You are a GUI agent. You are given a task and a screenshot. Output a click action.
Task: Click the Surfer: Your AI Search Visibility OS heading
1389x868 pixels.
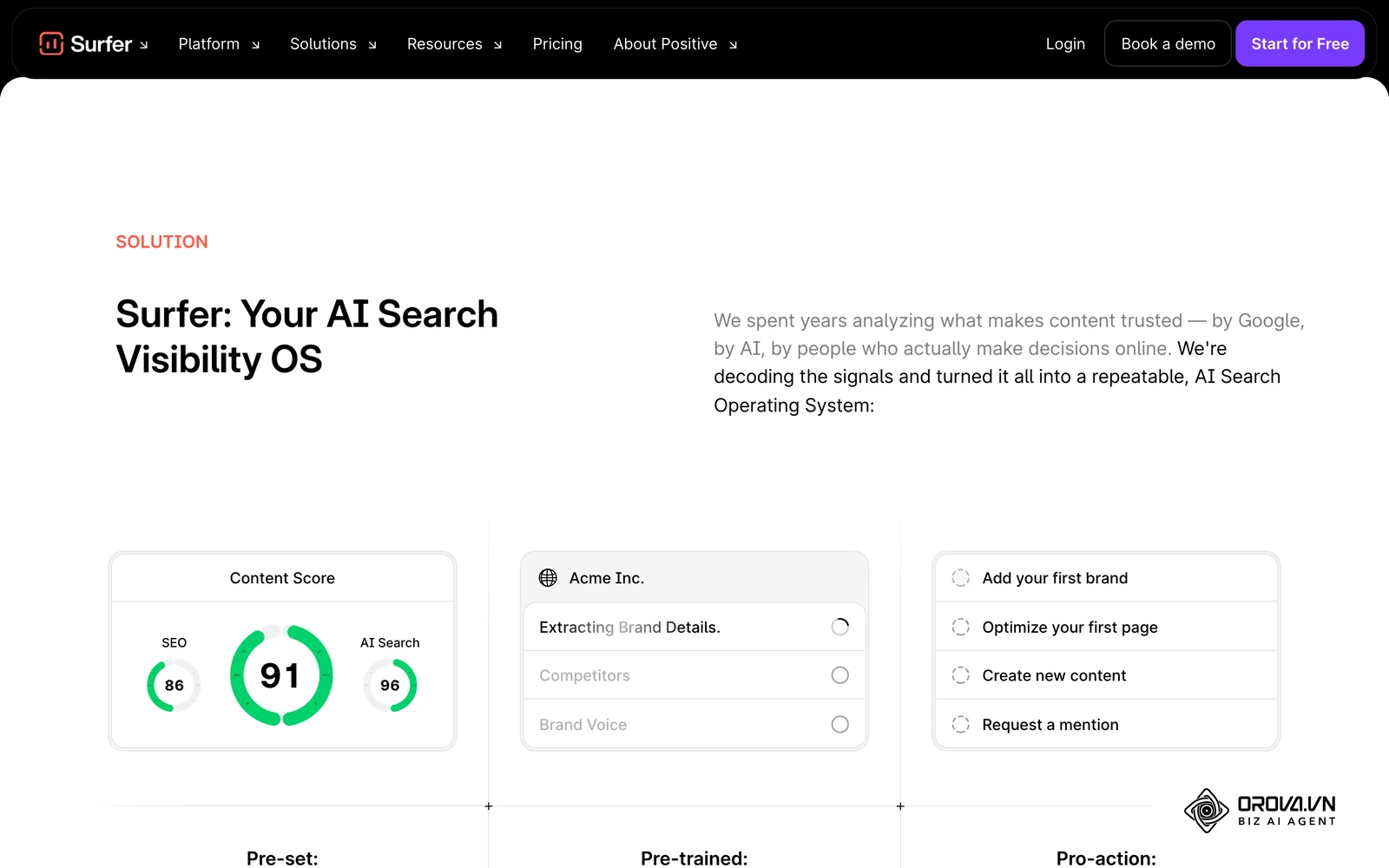pos(306,337)
